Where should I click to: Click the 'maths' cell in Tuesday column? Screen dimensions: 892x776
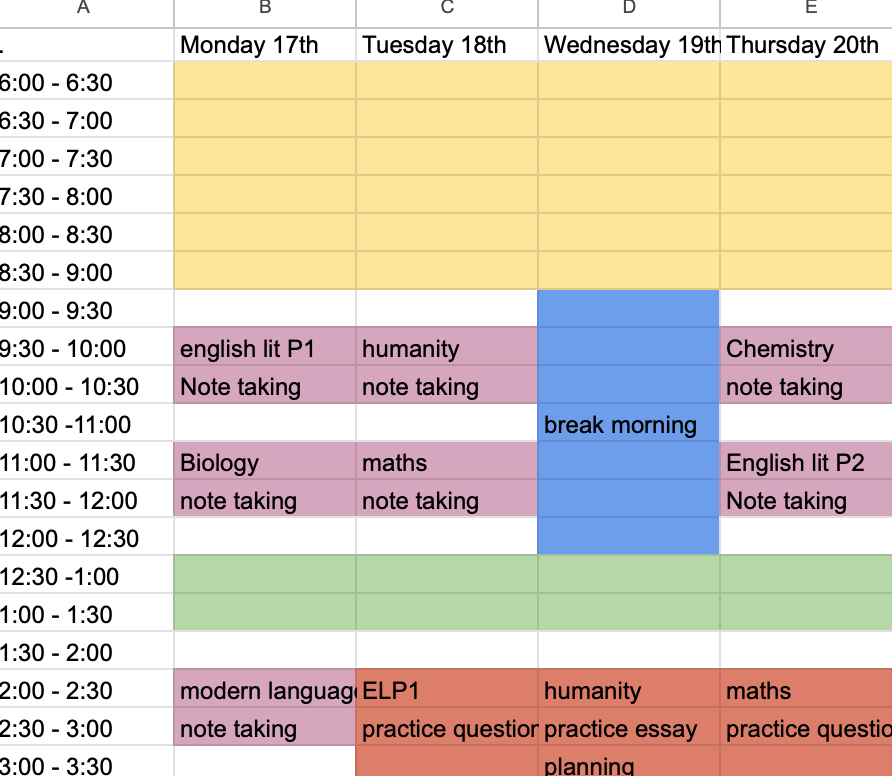click(447, 463)
